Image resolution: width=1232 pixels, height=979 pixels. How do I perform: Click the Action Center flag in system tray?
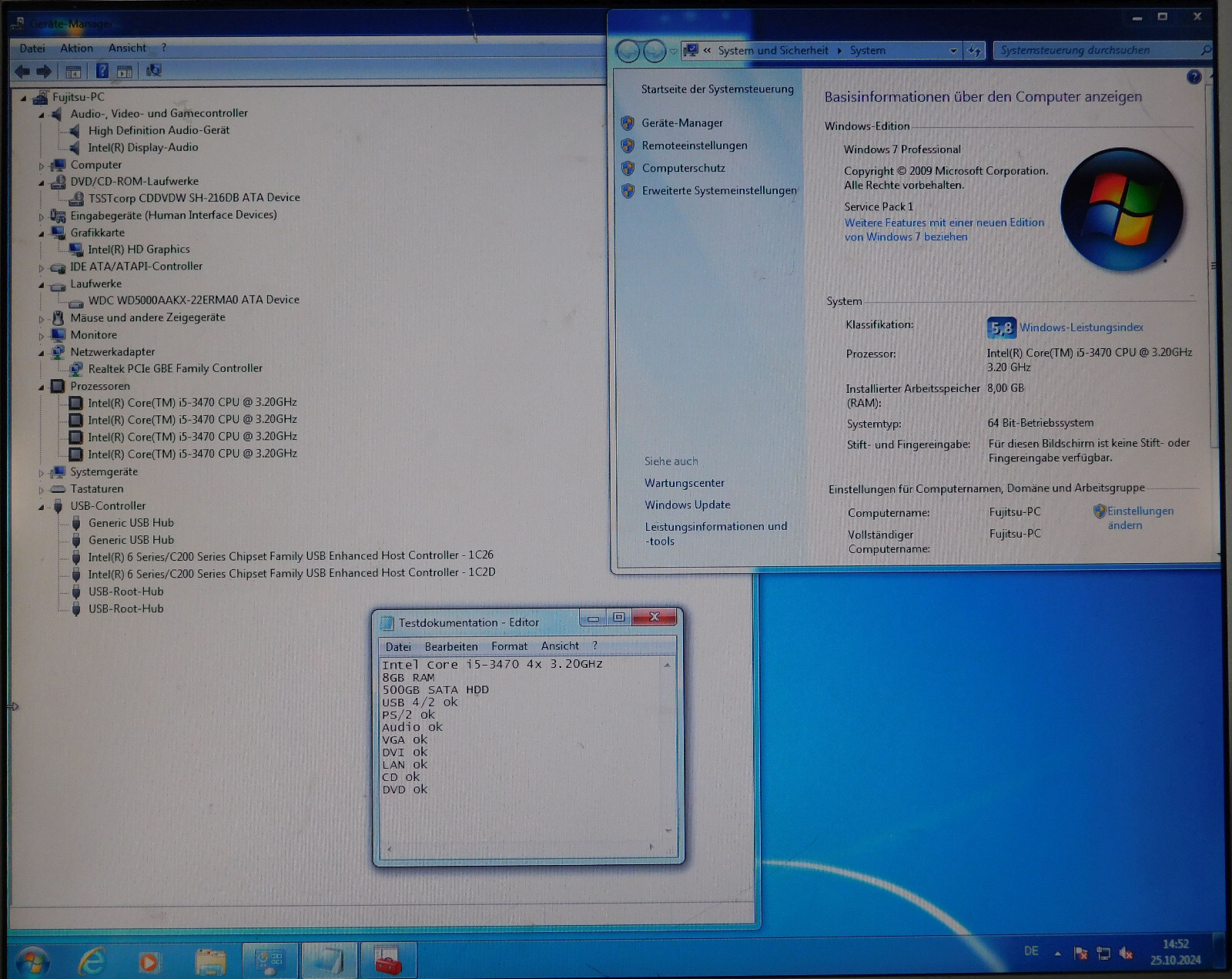(x=1081, y=954)
